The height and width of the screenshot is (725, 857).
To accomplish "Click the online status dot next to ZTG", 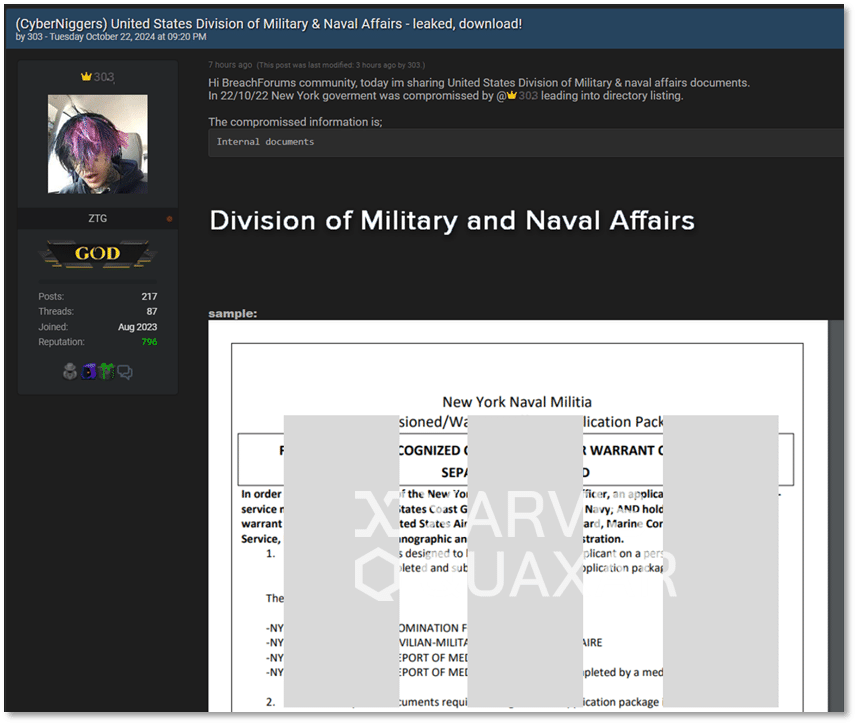I will click(170, 217).
